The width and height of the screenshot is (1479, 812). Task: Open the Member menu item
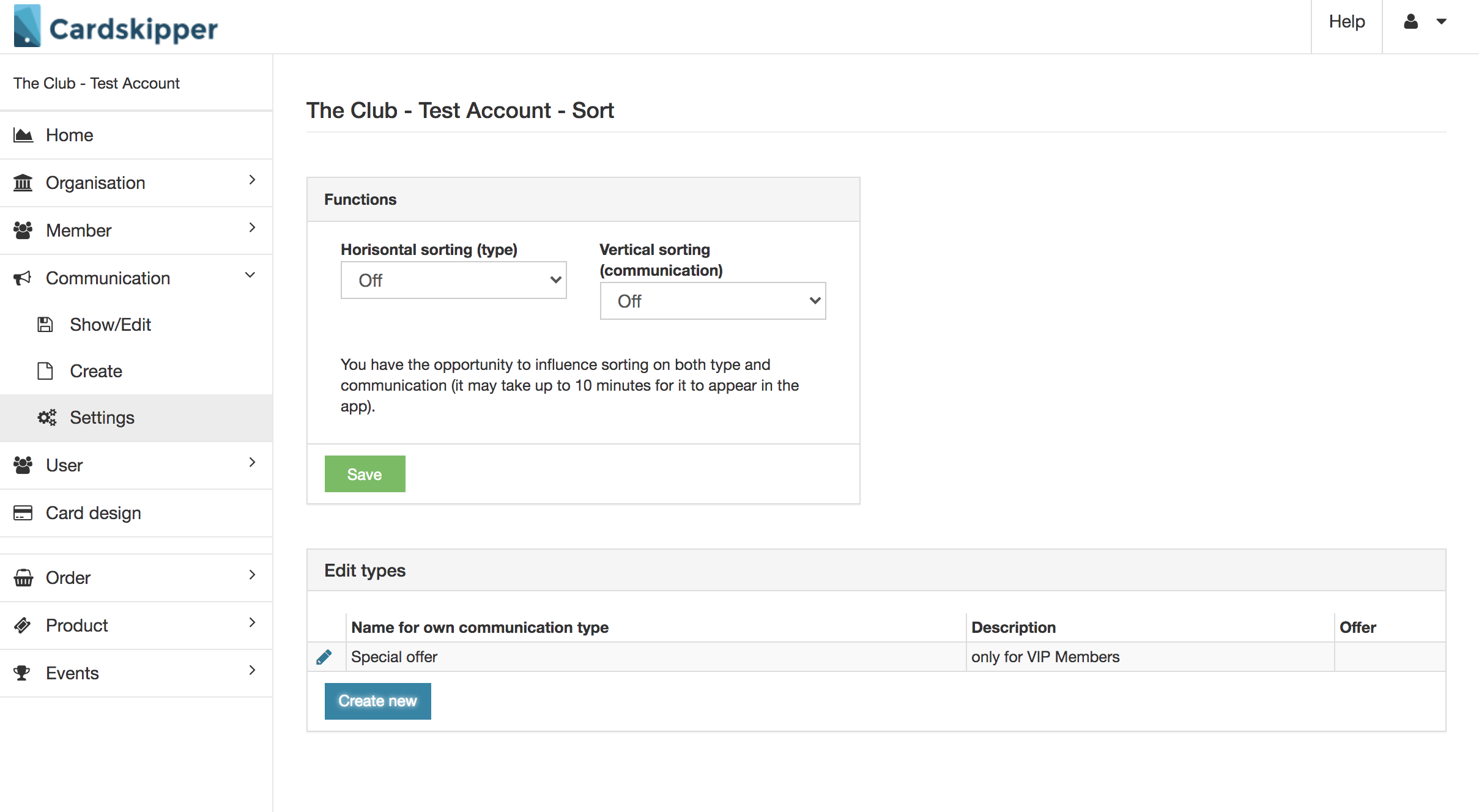(136, 231)
